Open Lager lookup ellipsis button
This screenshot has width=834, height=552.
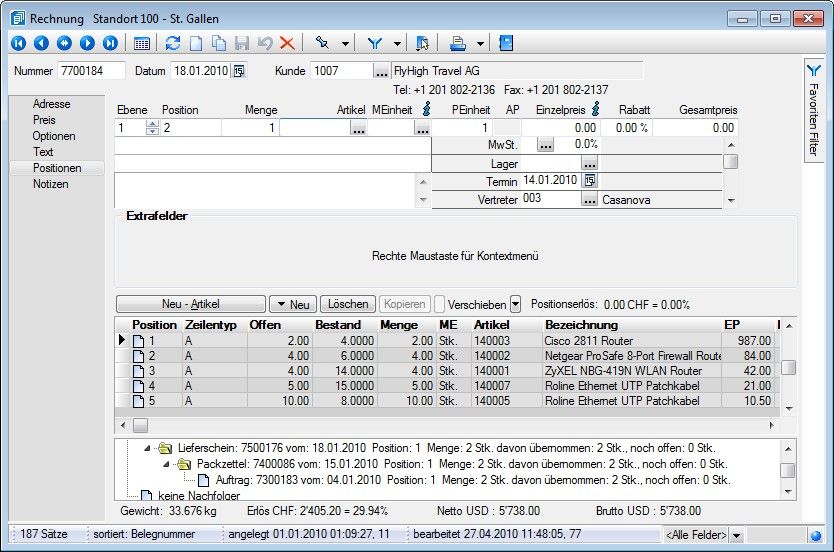point(589,163)
